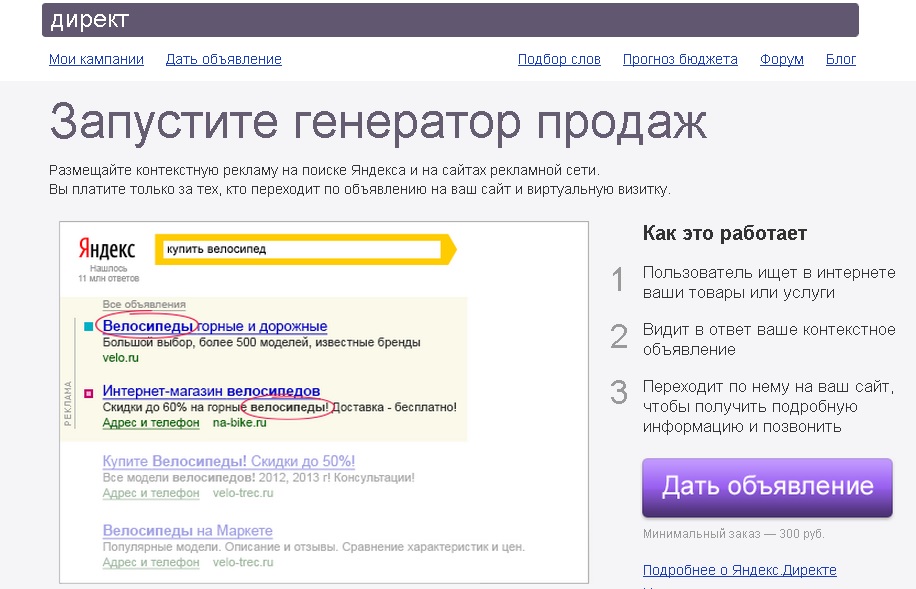
Task: Open the Мои кампании link
Action: 96,59
